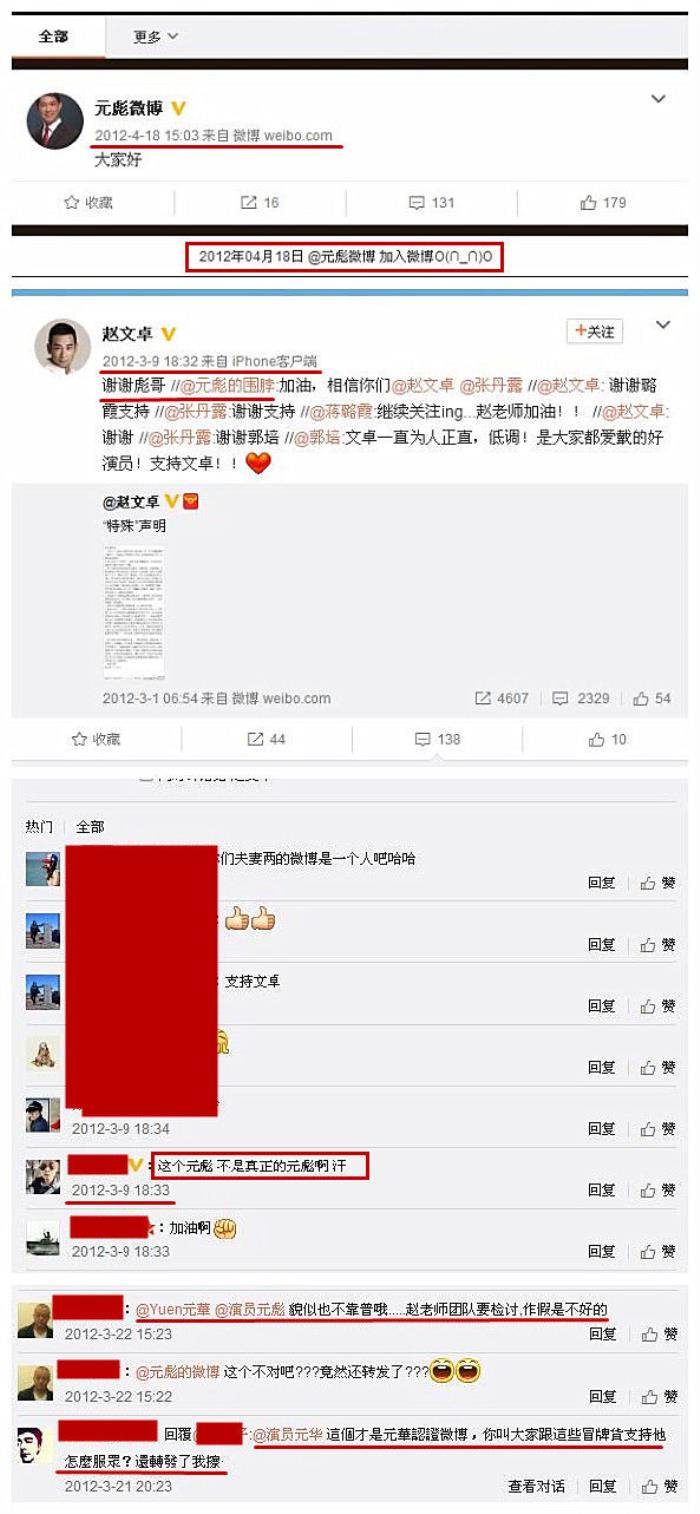The image size is (700, 1514).
Task: Click the +关注 follow button
Action: tap(594, 331)
